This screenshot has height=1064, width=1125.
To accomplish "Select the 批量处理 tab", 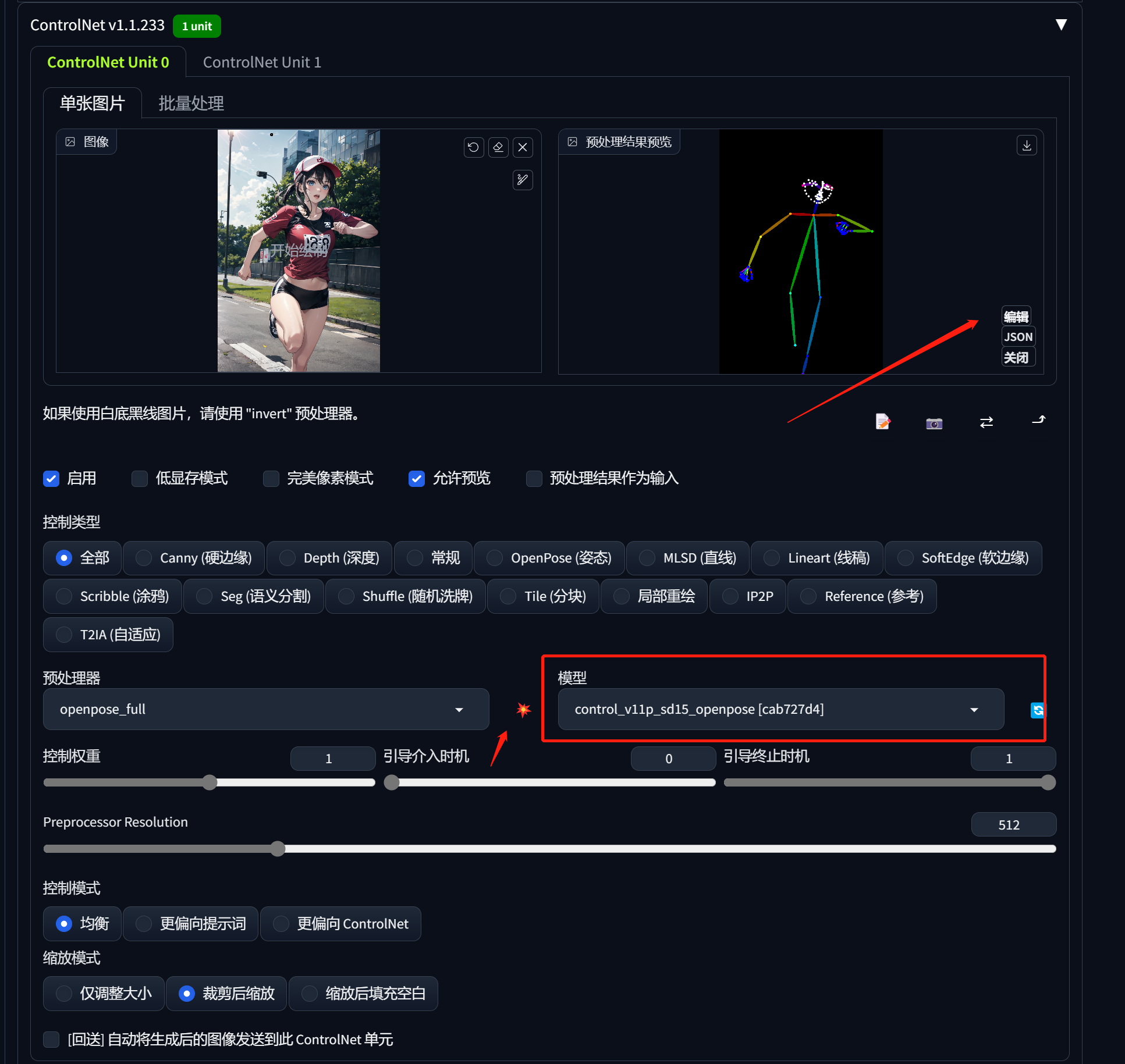I will tap(191, 103).
